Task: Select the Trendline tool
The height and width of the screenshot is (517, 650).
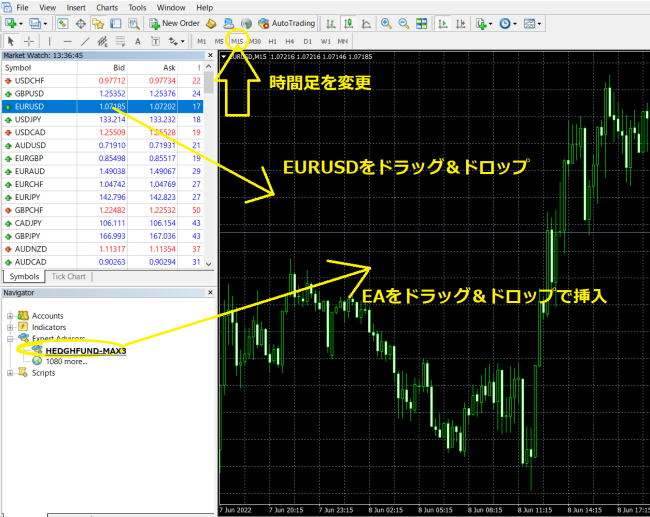Action: click(x=85, y=41)
